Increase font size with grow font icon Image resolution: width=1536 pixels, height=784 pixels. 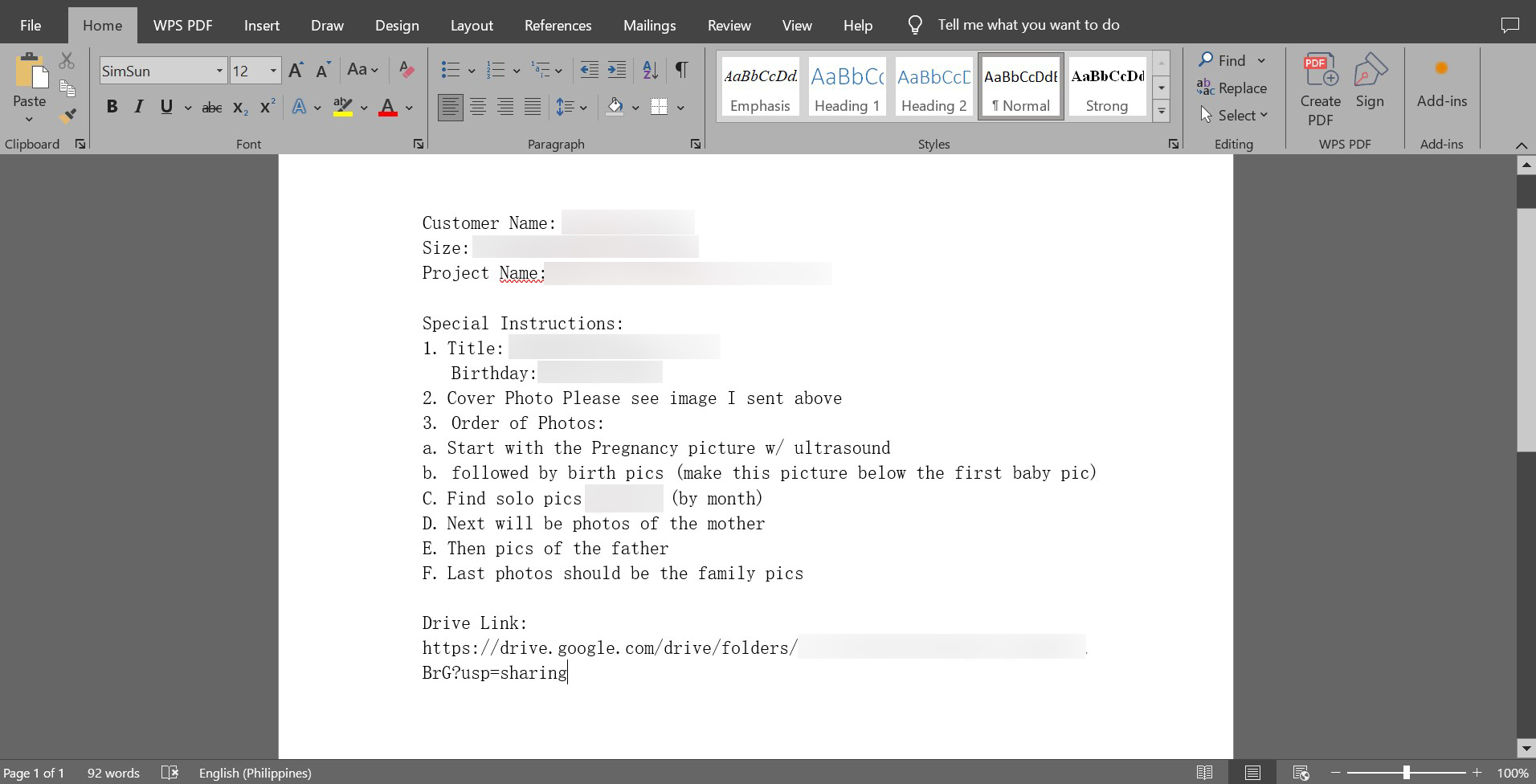(x=296, y=71)
